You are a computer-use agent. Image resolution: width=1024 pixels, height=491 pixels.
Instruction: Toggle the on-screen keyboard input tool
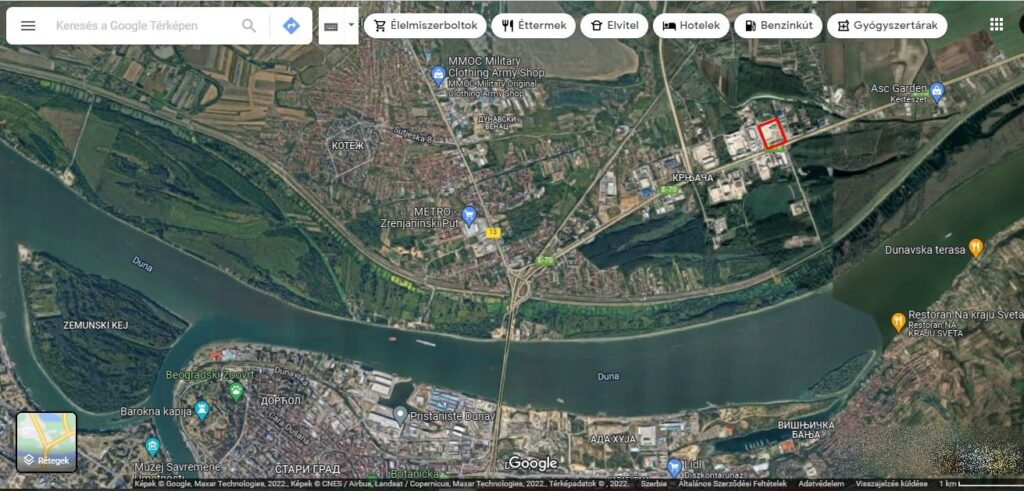point(332,26)
